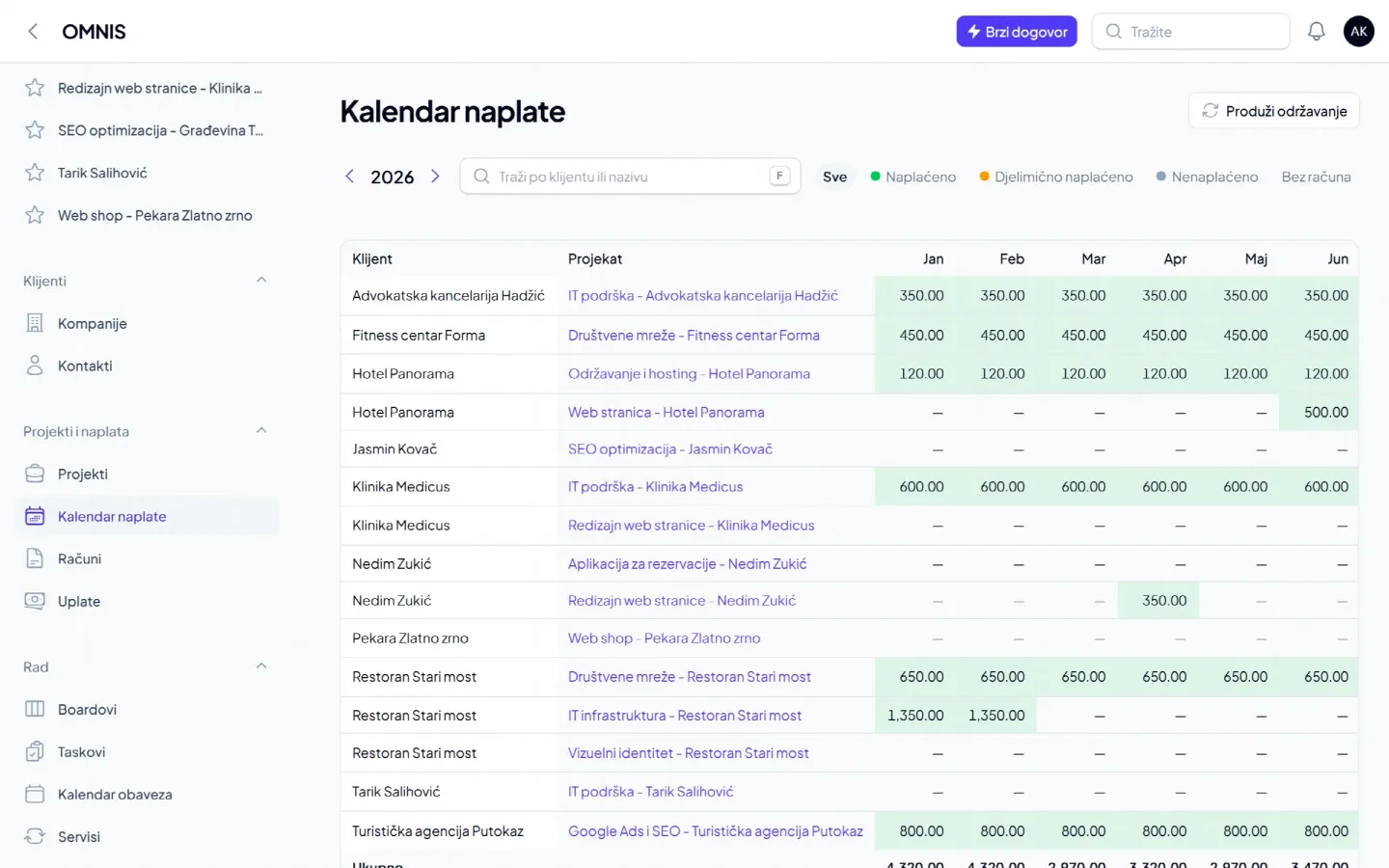Collapse the Klijenti sidebar section
The image size is (1389, 868).
click(x=261, y=281)
